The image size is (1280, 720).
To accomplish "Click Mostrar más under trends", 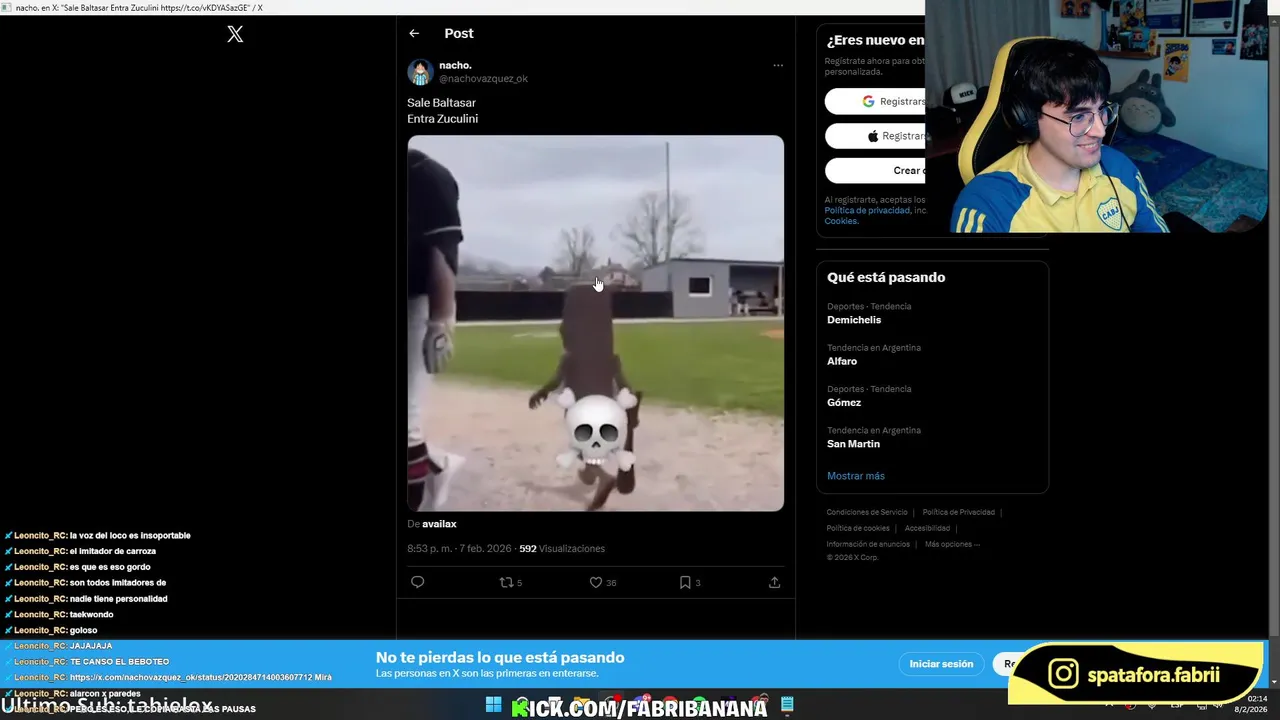I will click(x=856, y=476).
